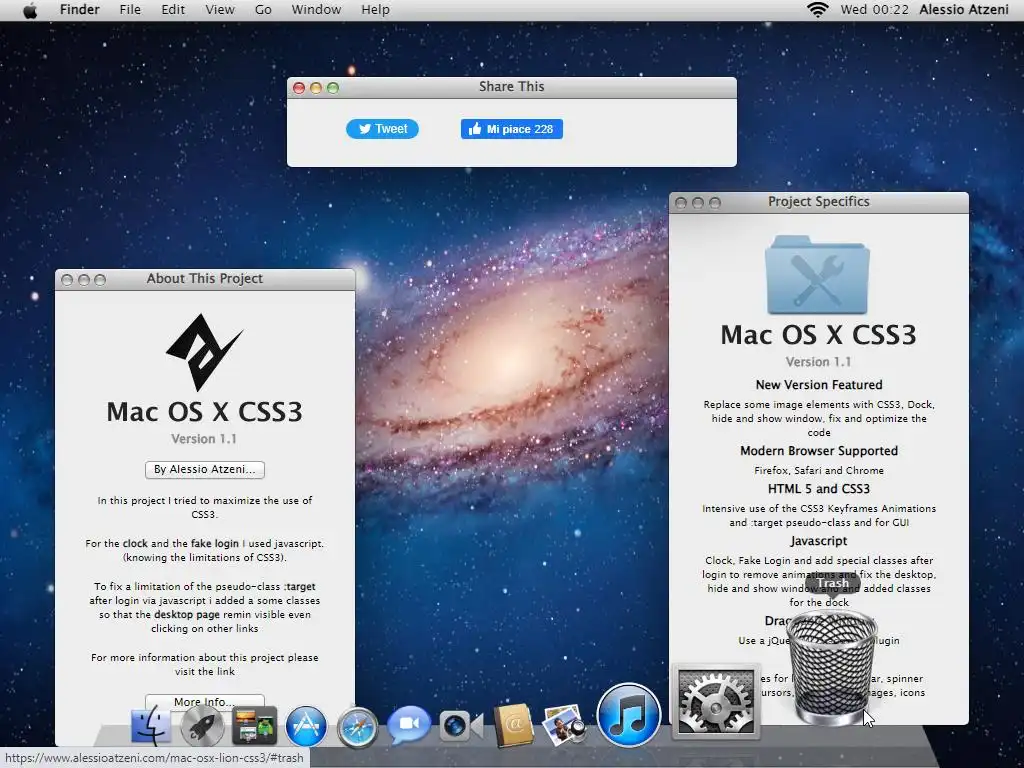The image size is (1024, 768).
Task: Launch Safari compass from the dock
Action: (x=357, y=726)
